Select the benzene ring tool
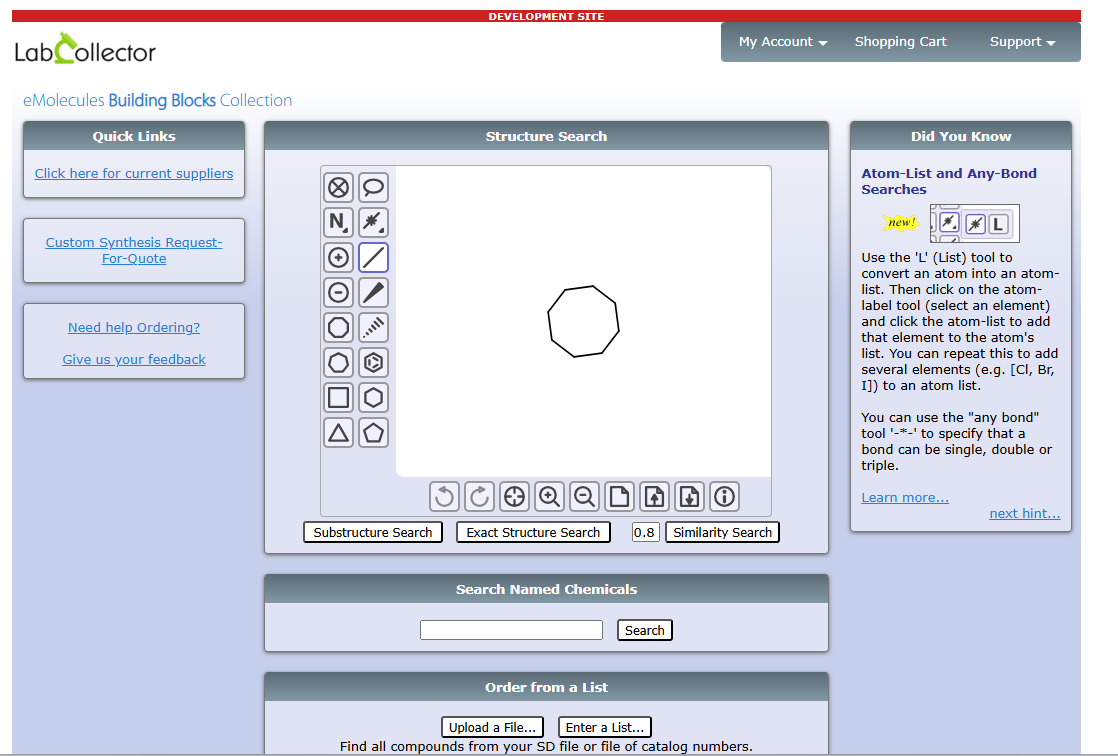This screenshot has height=756, width=1118. (x=374, y=362)
